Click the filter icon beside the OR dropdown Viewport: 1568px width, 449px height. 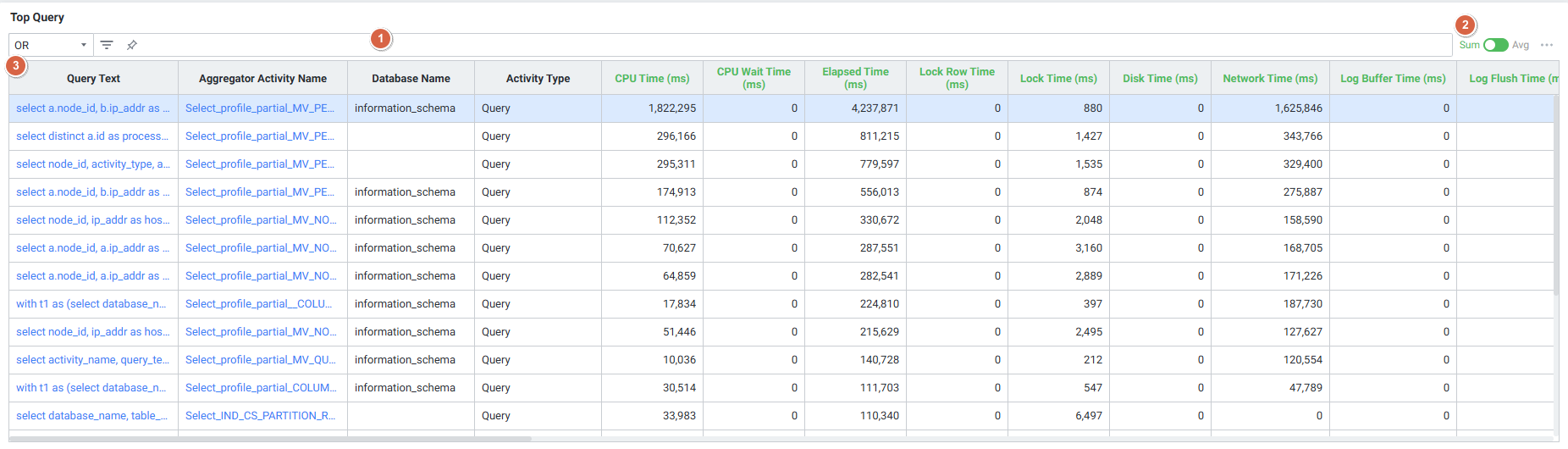107,45
